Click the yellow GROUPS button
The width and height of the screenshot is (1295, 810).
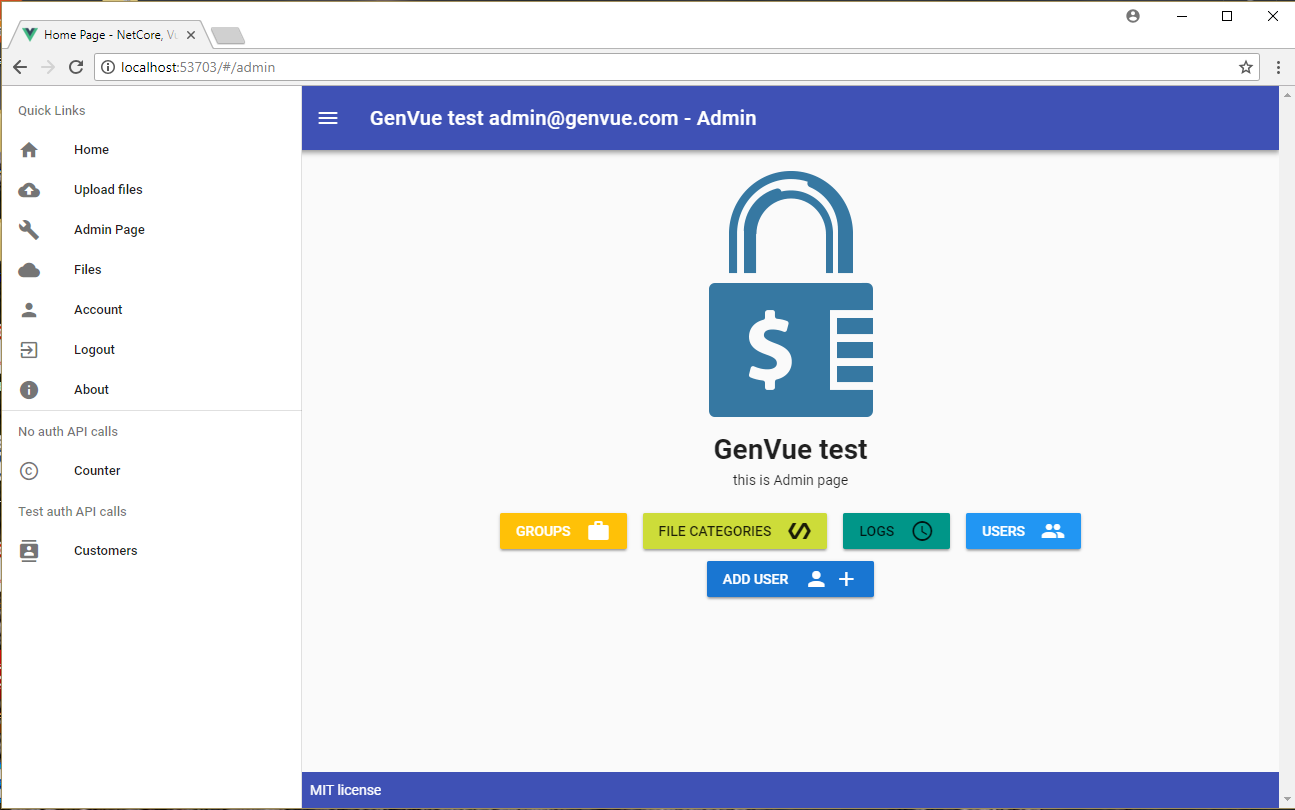pos(563,531)
